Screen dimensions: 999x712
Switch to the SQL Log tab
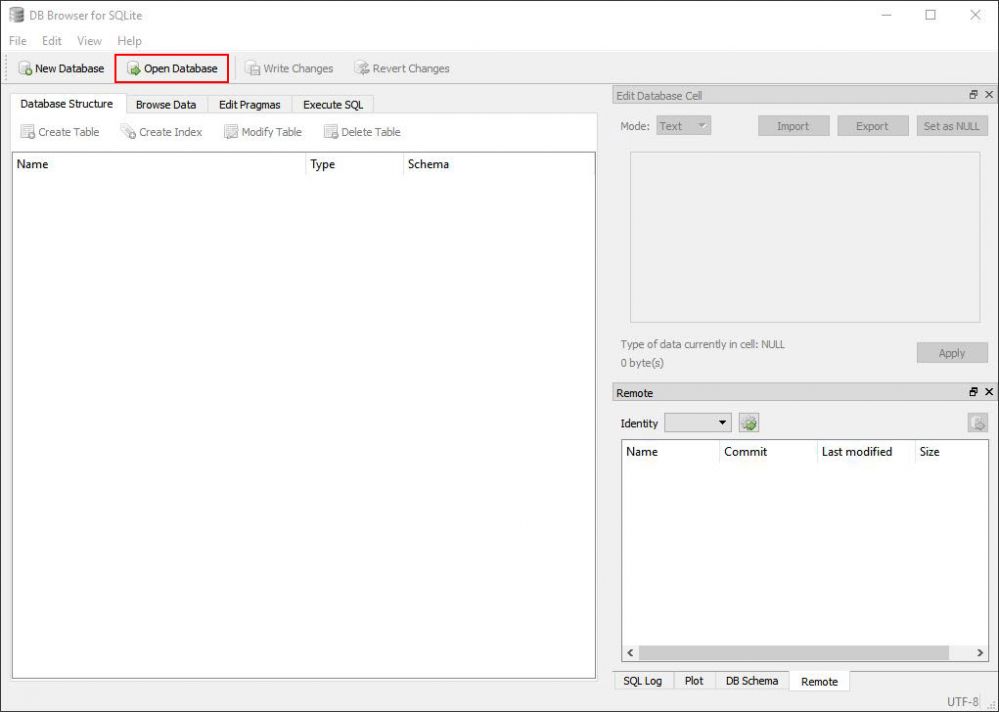coord(643,681)
